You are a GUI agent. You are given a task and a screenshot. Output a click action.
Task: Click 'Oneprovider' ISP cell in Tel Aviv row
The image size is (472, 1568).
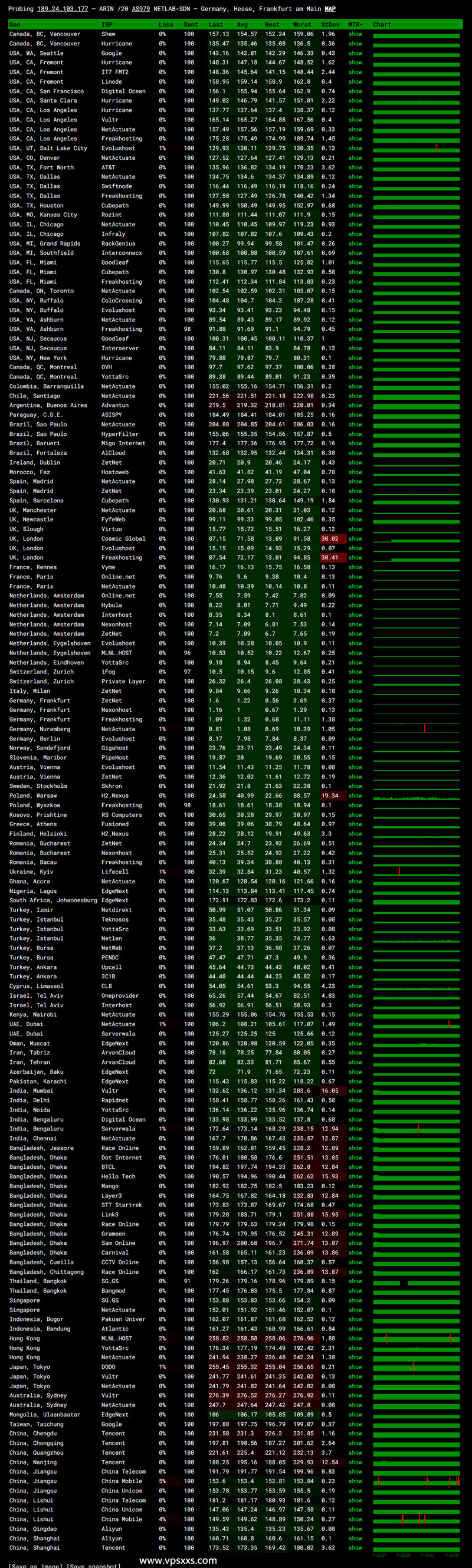pos(120,997)
